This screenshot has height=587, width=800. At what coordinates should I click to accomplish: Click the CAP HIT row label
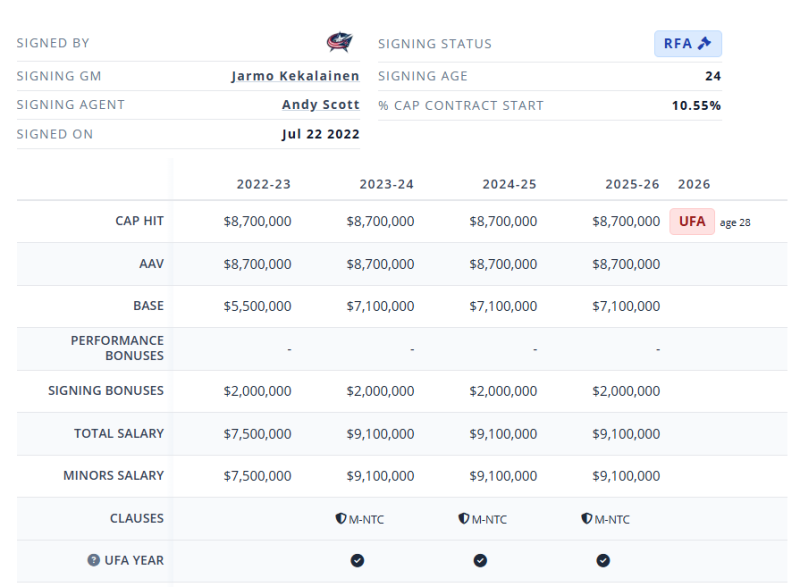139,222
